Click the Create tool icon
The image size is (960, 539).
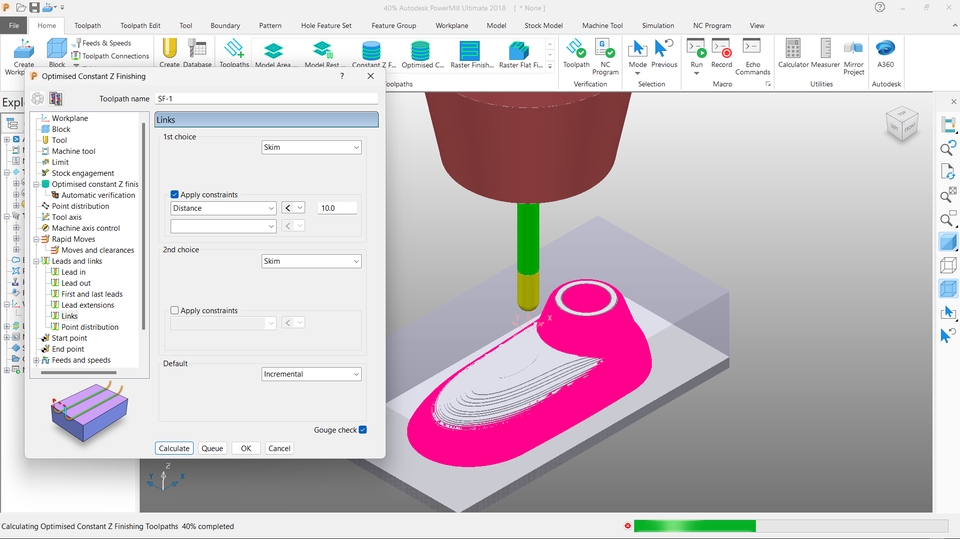pos(170,52)
